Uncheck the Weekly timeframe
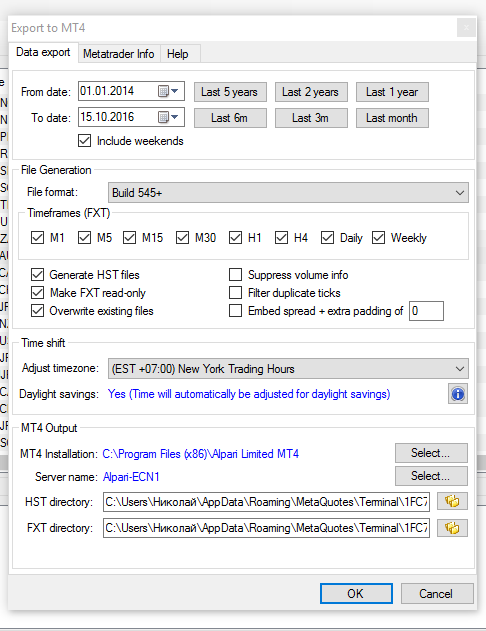Screen dimensions: 486x631 [x=378, y=237]
